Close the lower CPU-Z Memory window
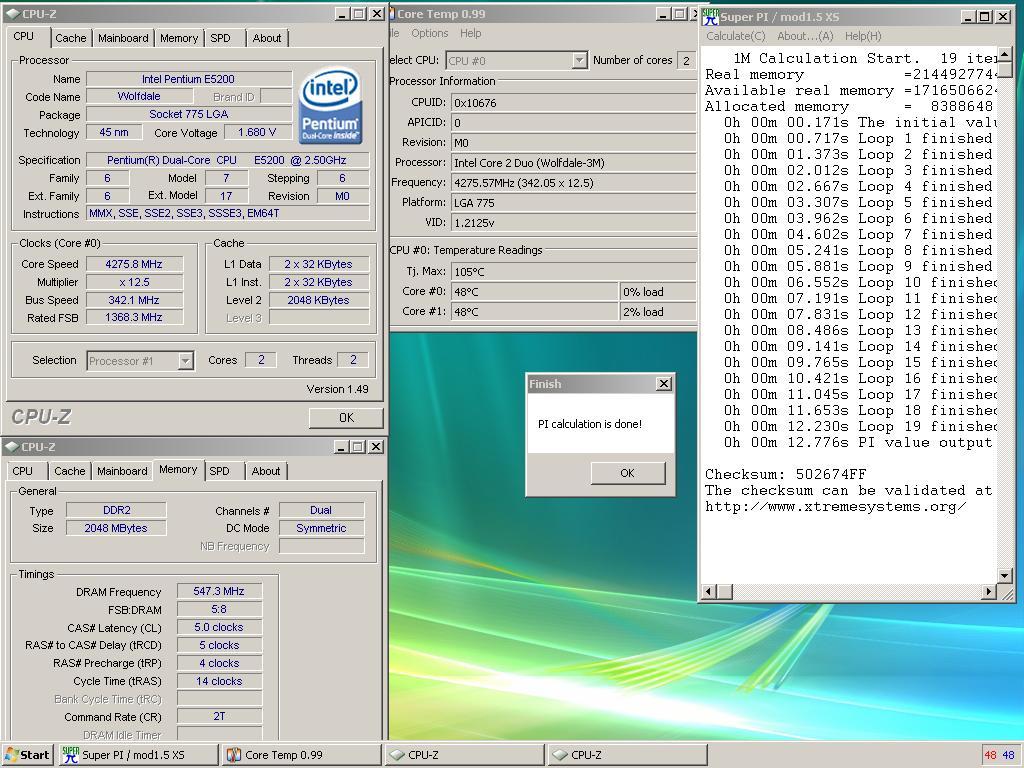Viewport: 1024px width, 768px height. [x=376, y=447]
